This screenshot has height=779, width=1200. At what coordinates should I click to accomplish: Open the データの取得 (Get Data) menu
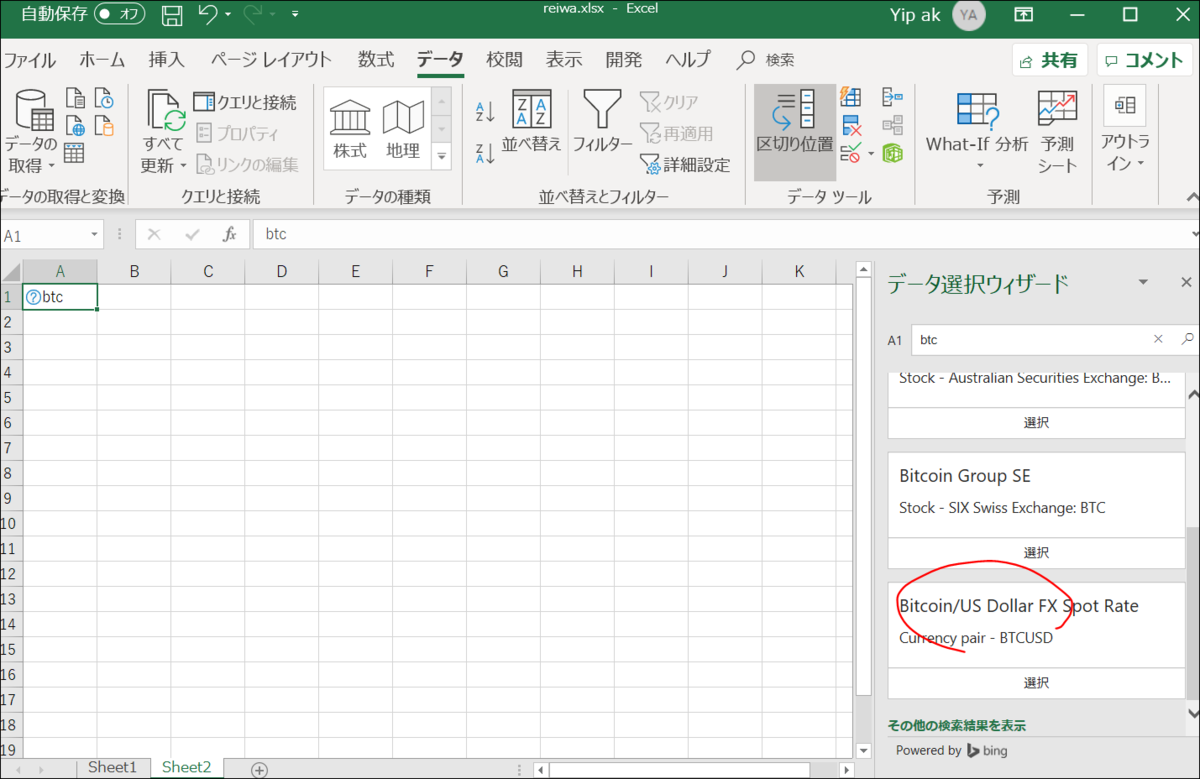pyautogui.click(x=31, y=132)
